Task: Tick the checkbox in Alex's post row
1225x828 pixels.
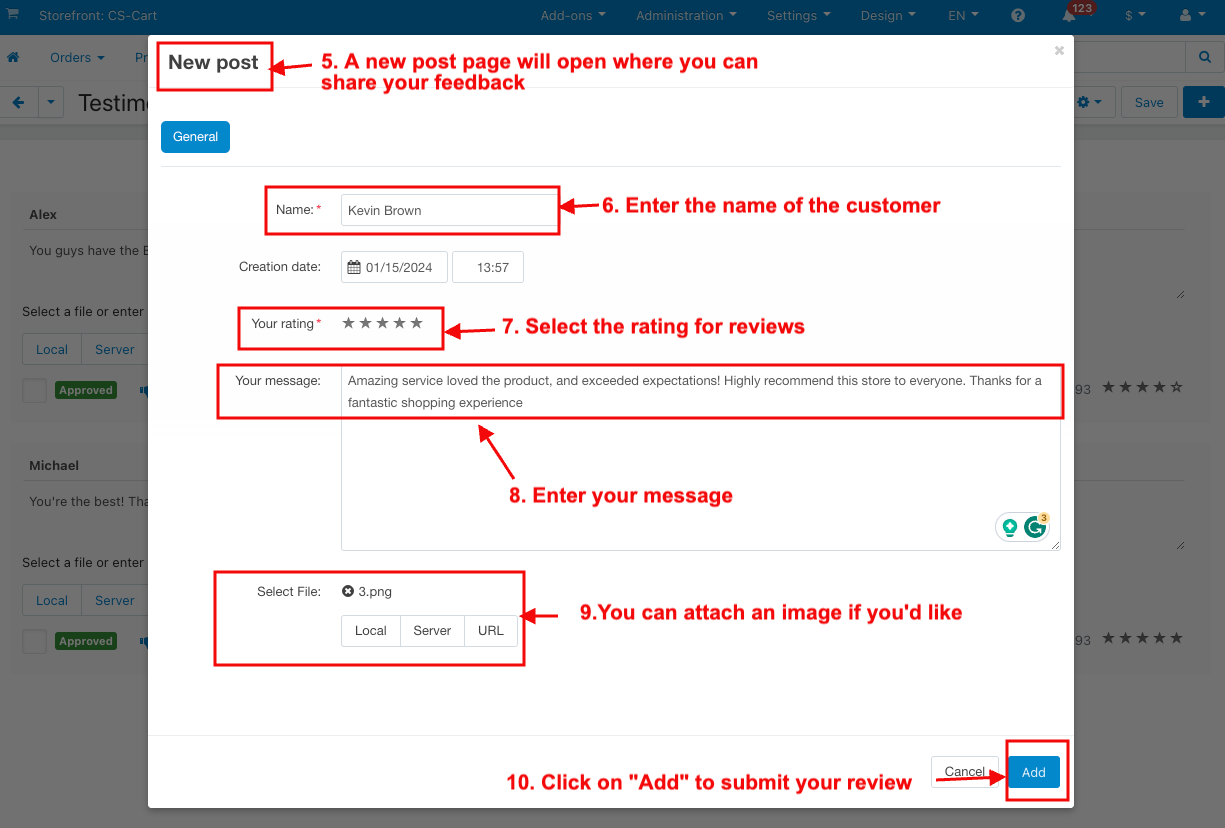Action: click(35, 390)
